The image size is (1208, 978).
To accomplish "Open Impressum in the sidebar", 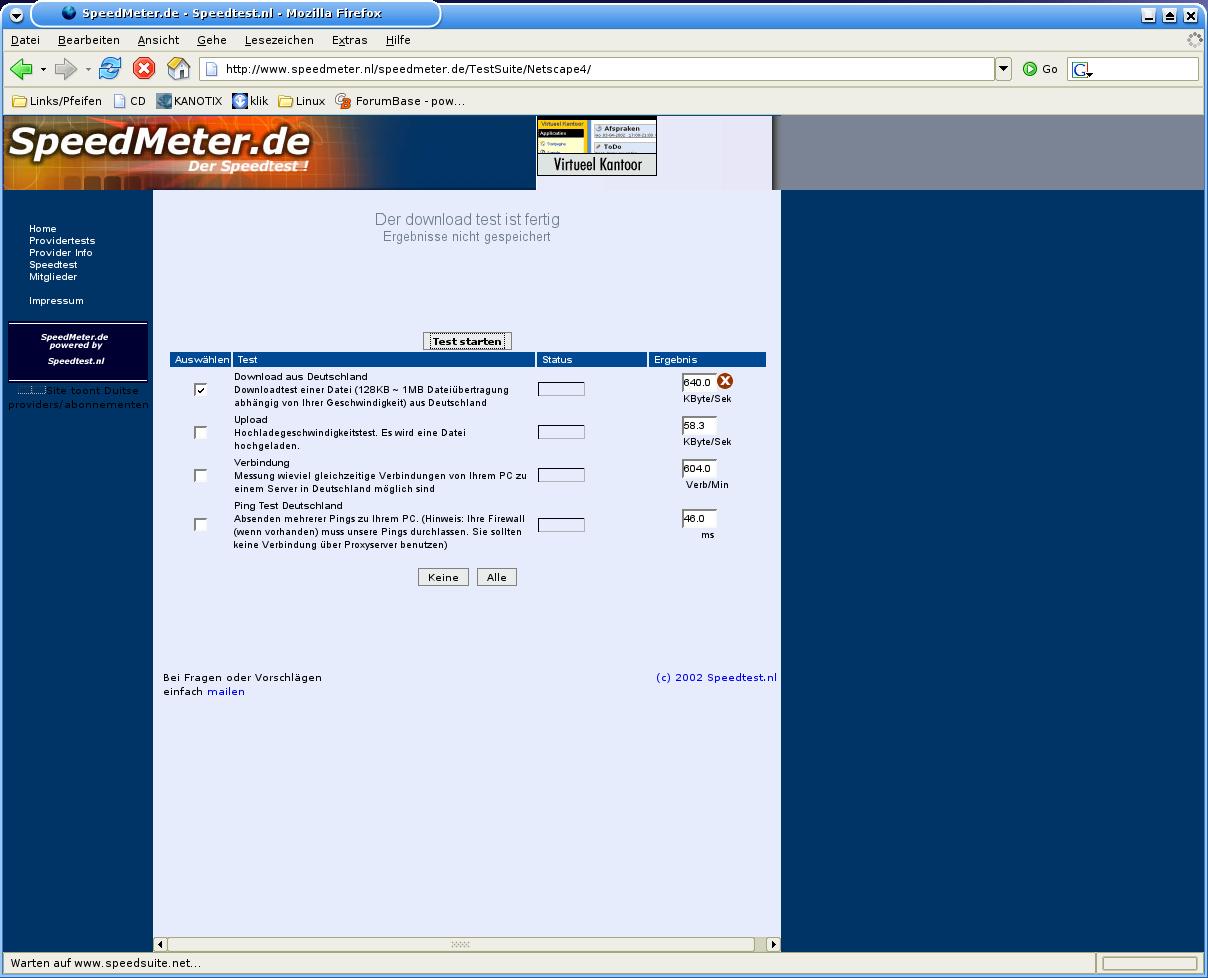I will [x=56, y=301].
